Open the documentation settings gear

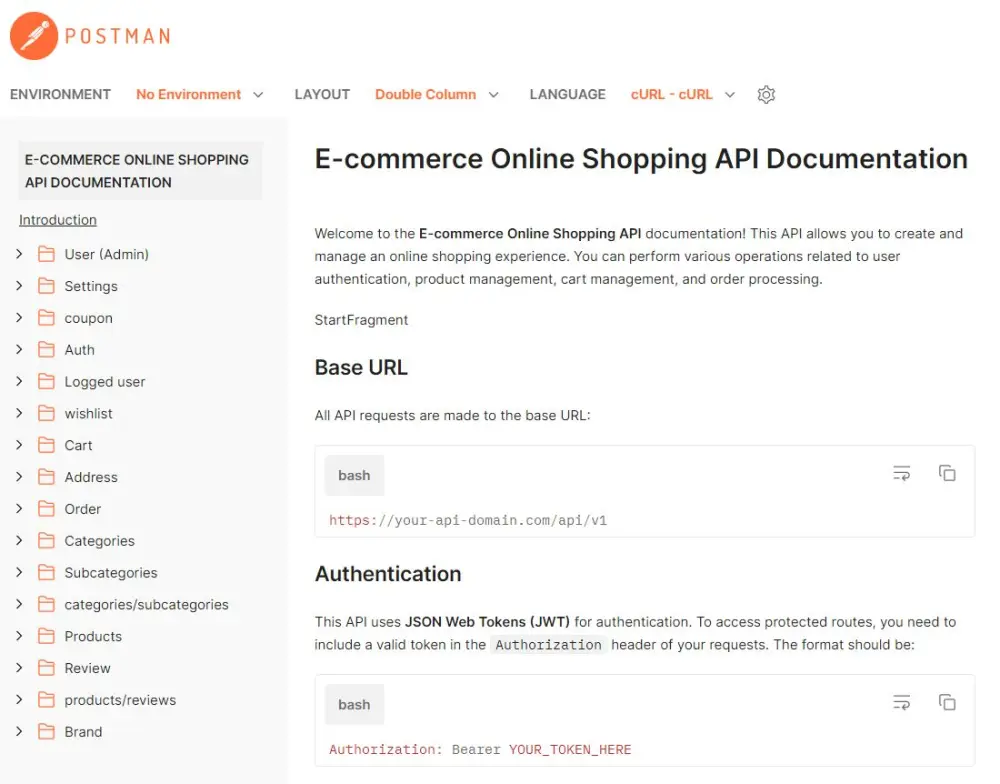[766, 94]
